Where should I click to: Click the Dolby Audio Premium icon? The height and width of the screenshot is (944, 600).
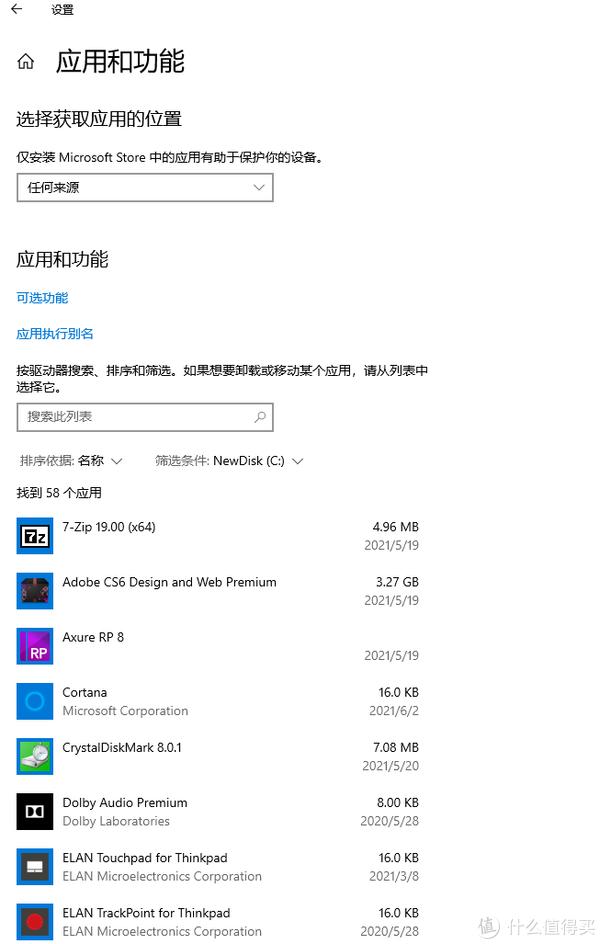(x=34, y=812)
